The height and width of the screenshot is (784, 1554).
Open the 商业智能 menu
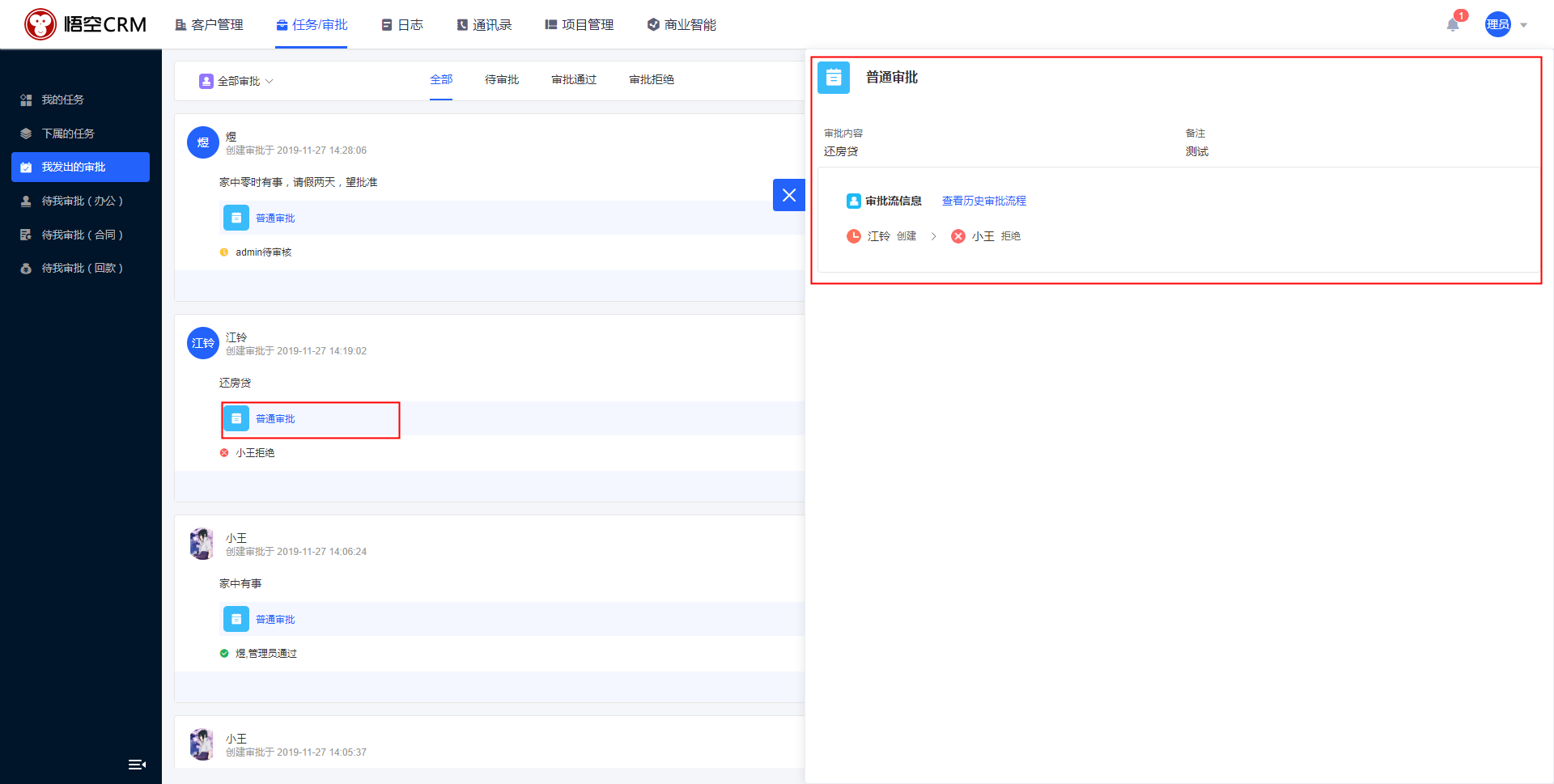[681, 25]
